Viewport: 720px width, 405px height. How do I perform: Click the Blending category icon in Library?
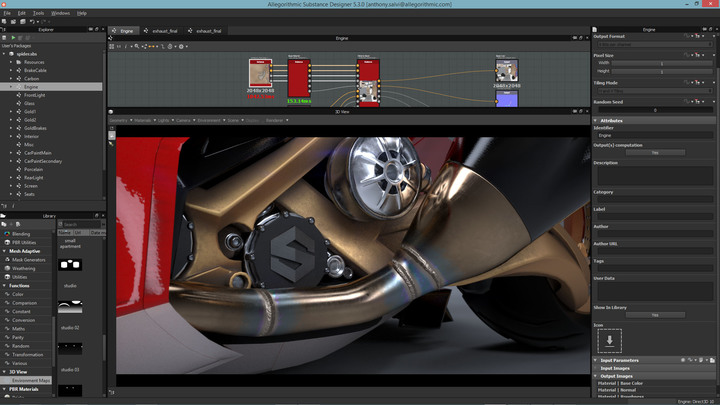(x=7, y=234)
